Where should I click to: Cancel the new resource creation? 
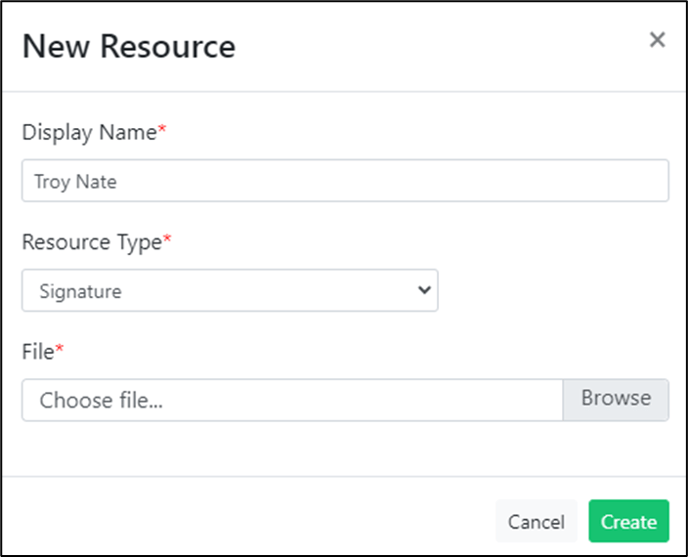pos(536,521)
